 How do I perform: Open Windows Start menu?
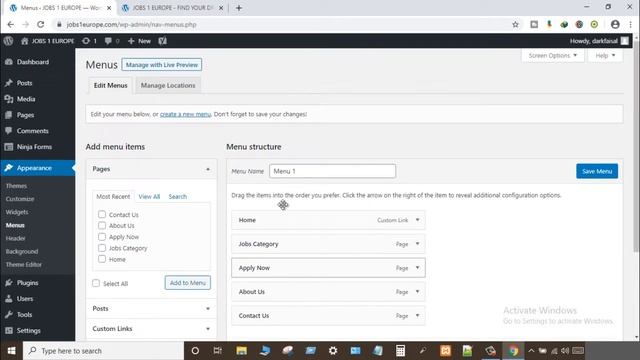click(x=11, y=351)
